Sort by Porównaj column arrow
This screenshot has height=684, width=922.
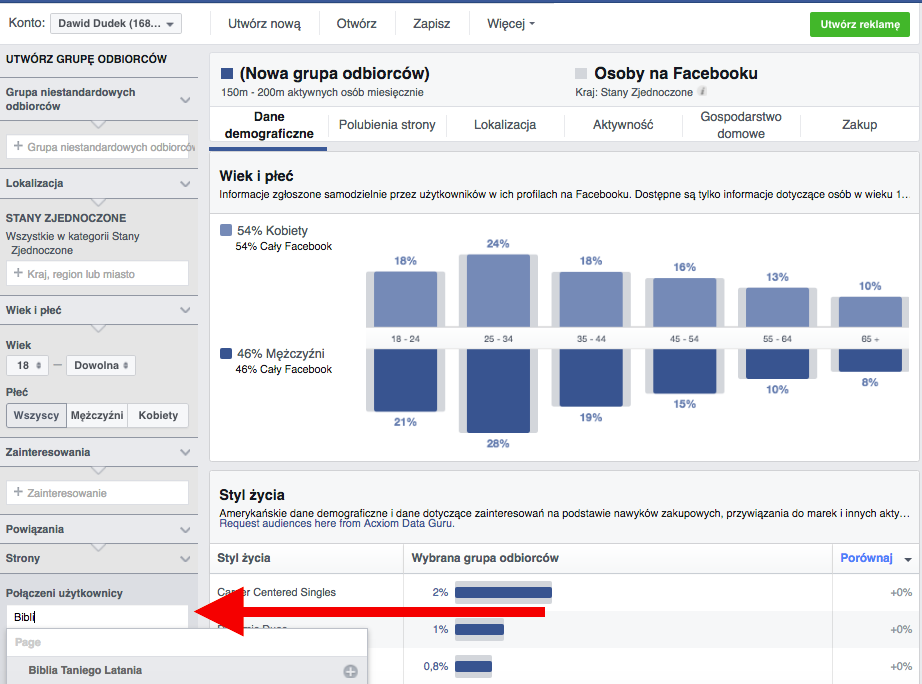[x=908, y=559]
